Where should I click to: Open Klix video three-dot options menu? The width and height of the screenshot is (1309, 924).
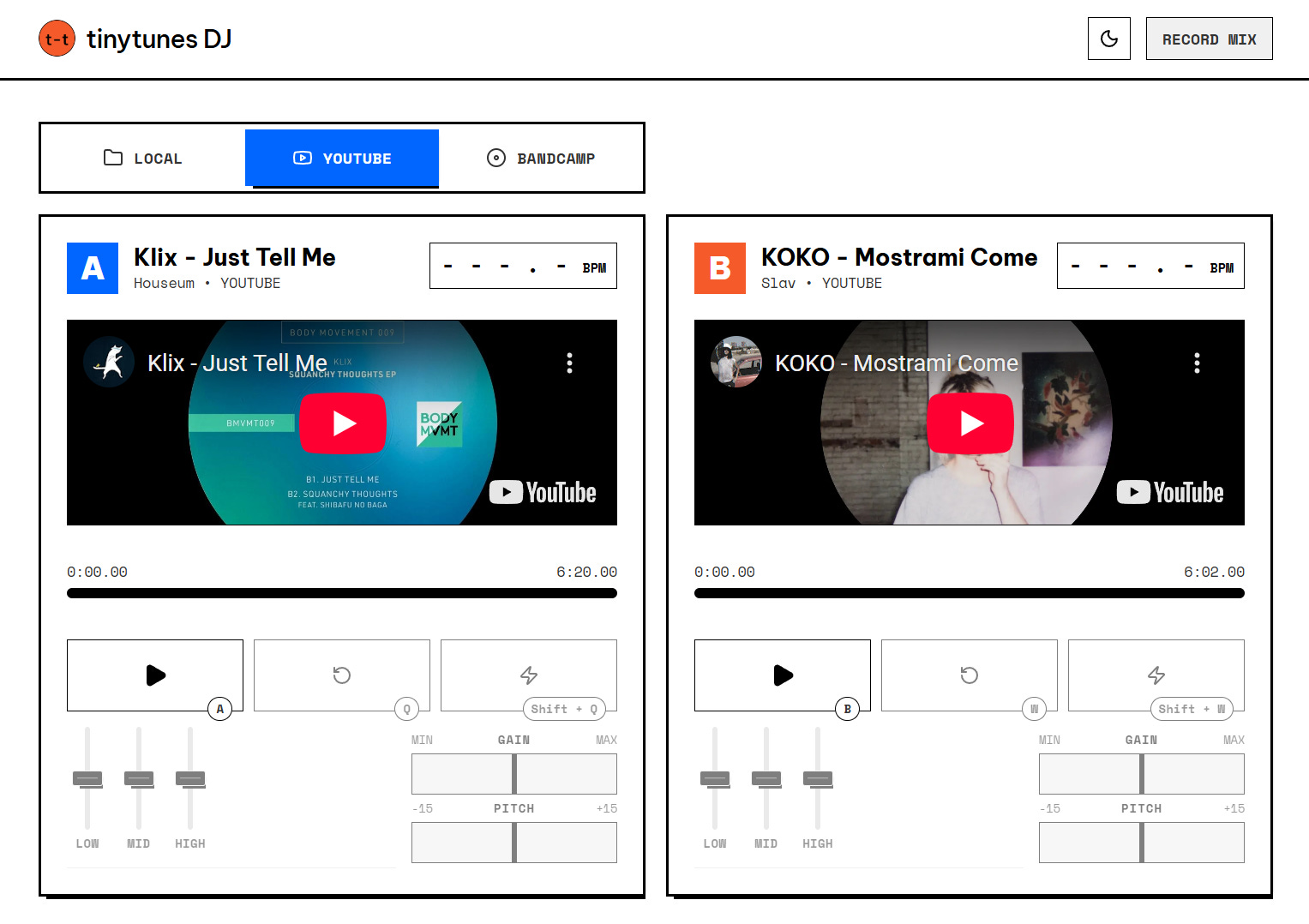pos(569,363)
